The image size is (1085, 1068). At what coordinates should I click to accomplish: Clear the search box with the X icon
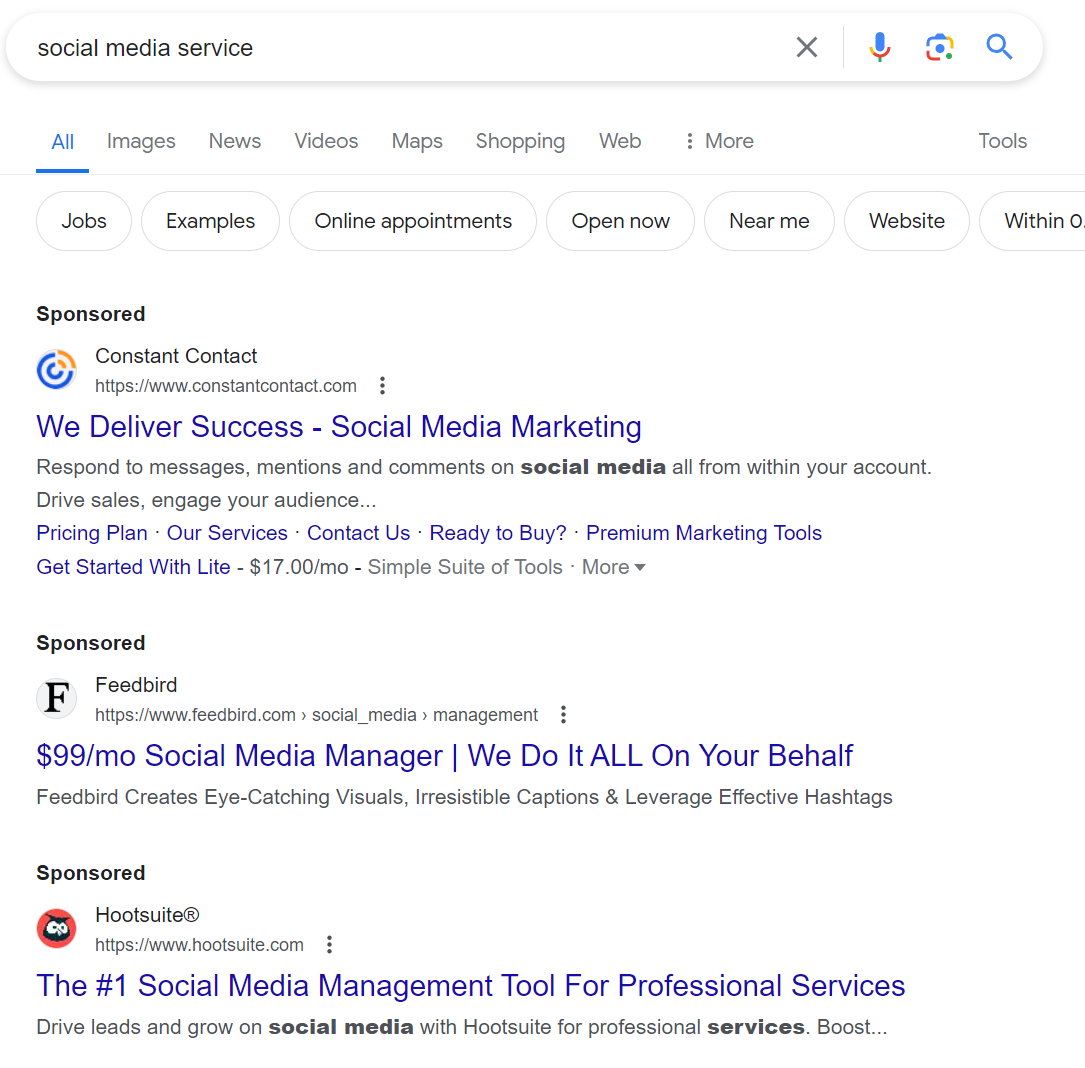[x=806, y=47]
